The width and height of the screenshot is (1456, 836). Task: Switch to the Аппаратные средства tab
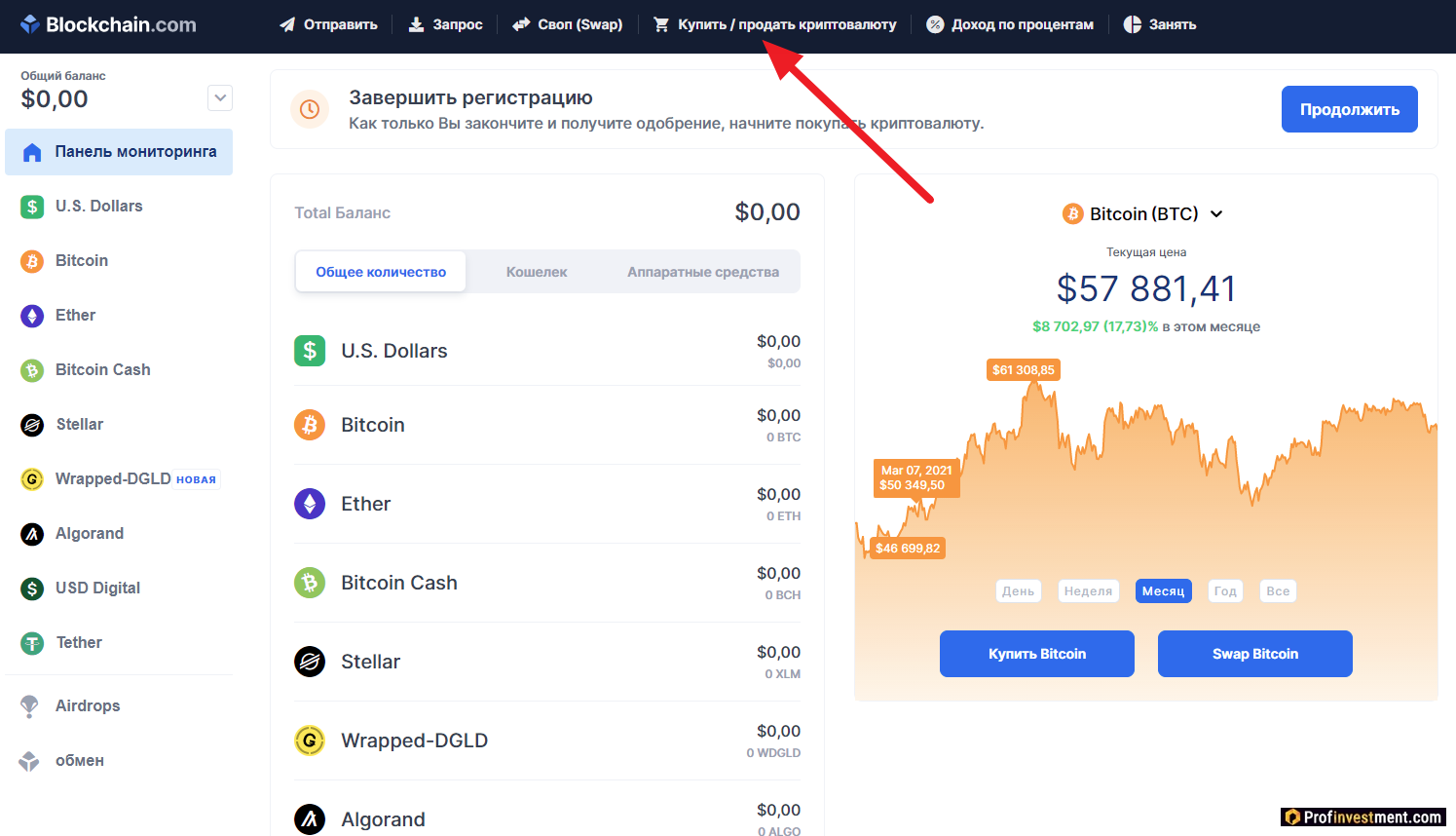click(702, 272)
